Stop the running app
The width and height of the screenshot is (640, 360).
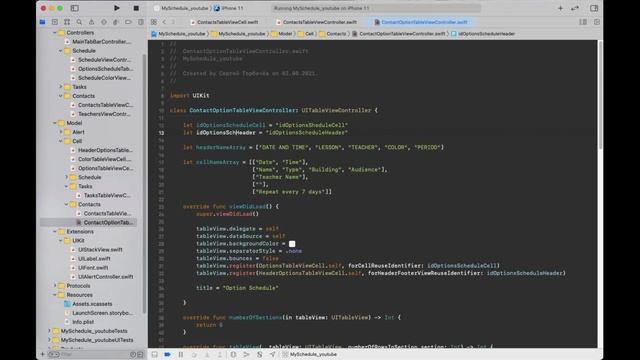coord(136,8)
